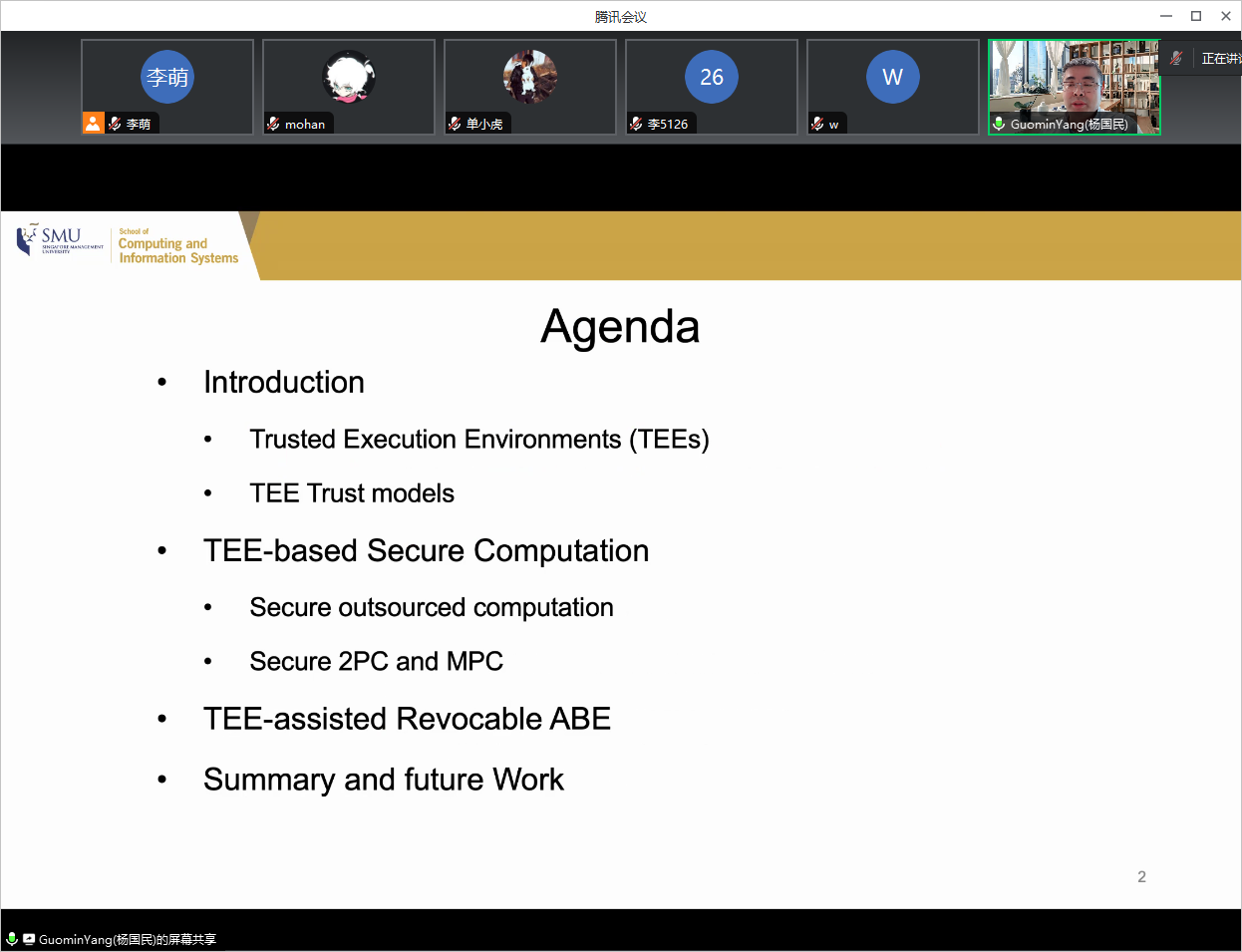Select 单小虎's avatar picture

[530, 77]
